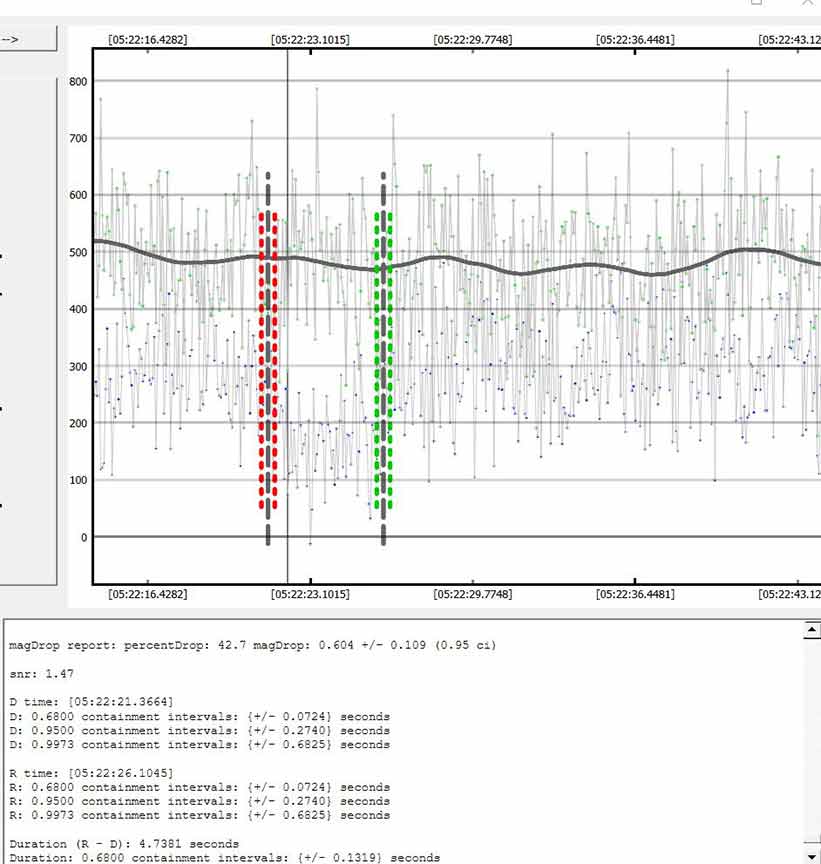Click the report scrollbar up arrow
The image size is (821, 864).
(x=812, y=629)
